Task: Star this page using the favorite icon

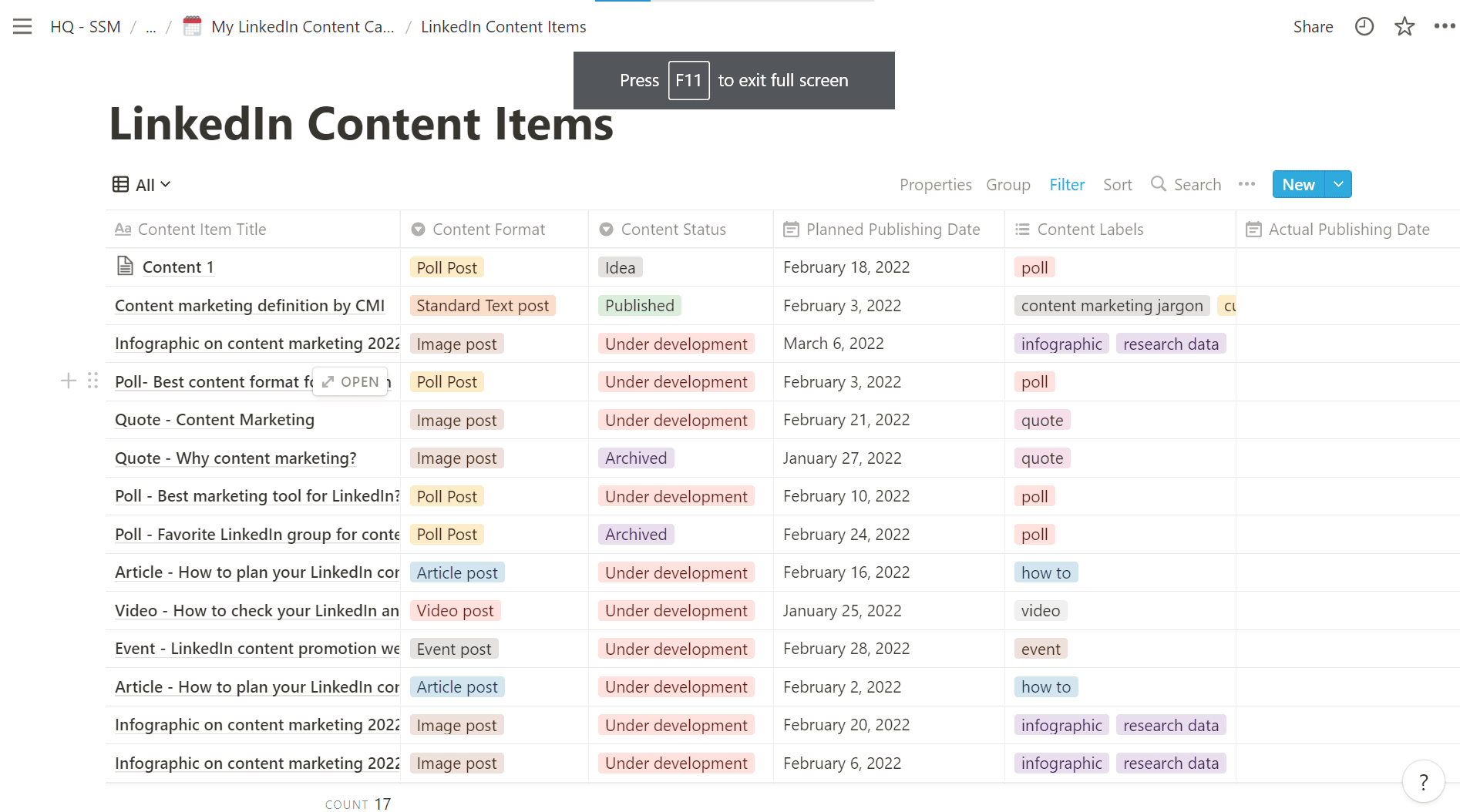Action: click(1404, 25)
